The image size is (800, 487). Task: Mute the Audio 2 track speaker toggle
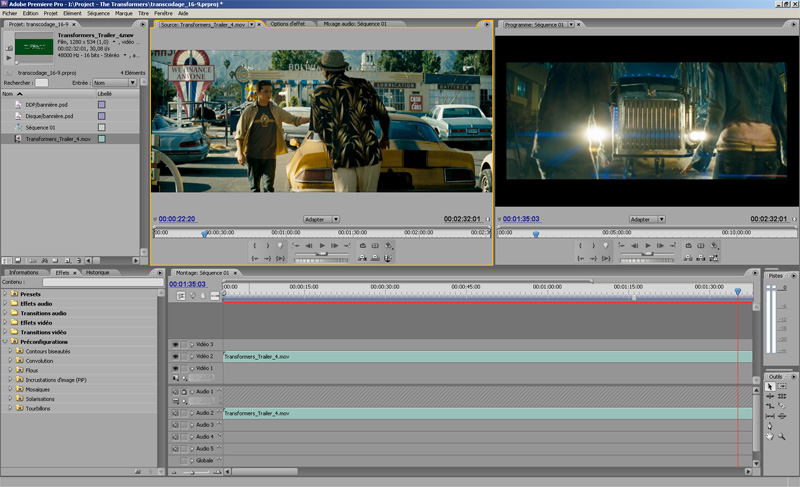[175, 413]
